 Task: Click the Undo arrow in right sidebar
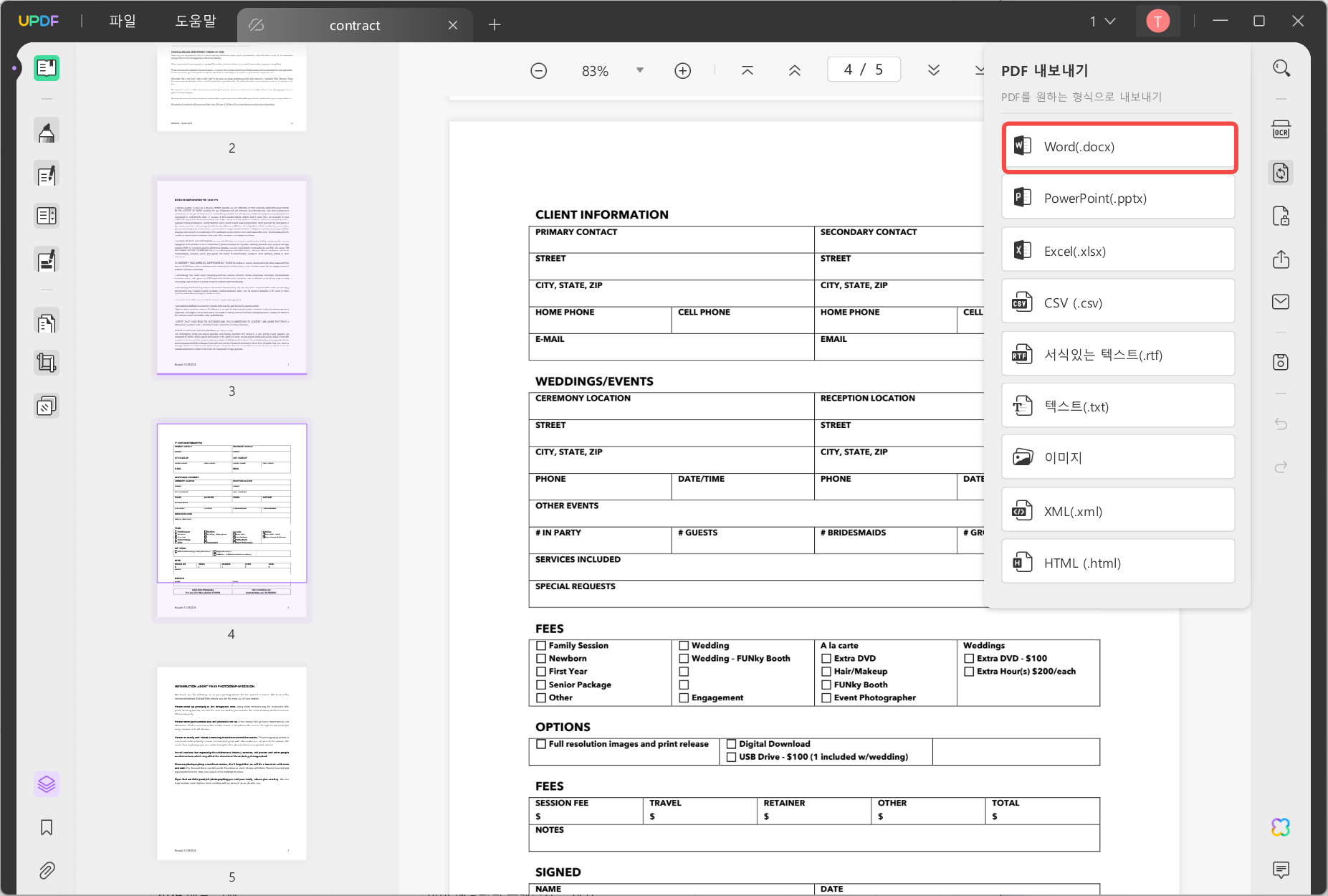tap(1281, 424)
